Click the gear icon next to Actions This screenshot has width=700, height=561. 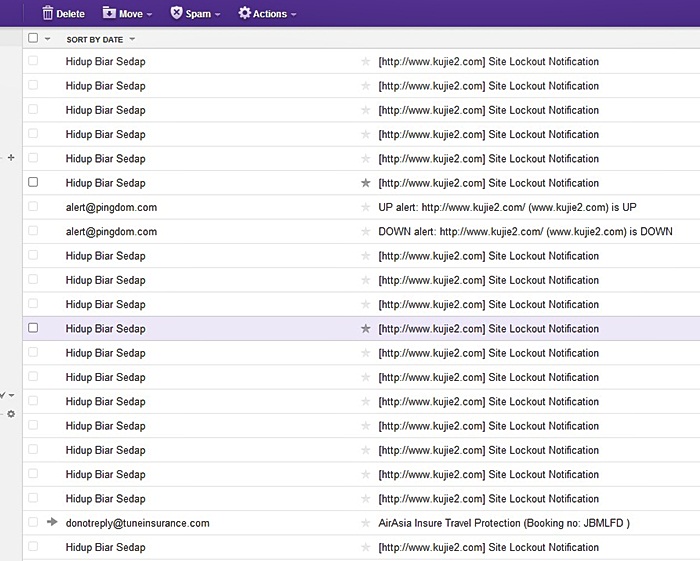point(244,14)
